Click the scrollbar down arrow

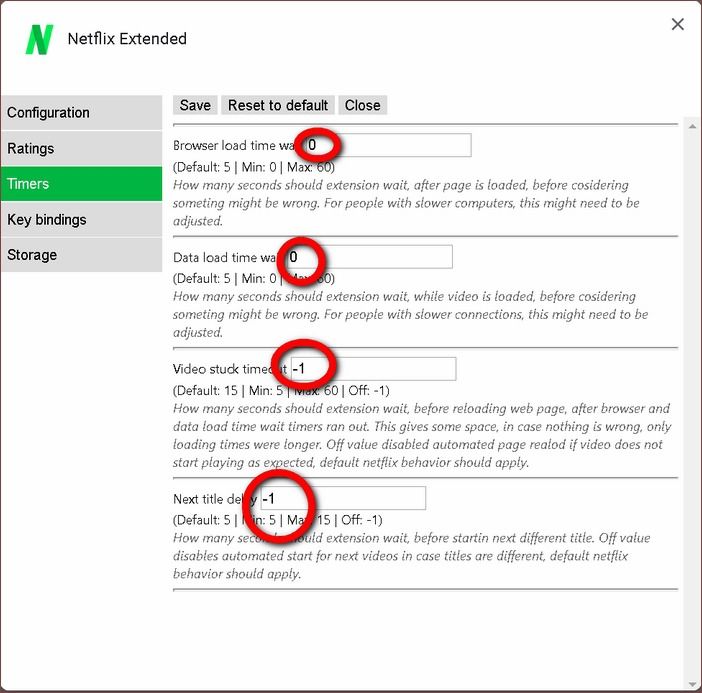pyautogui.click(x=692, y=684)
